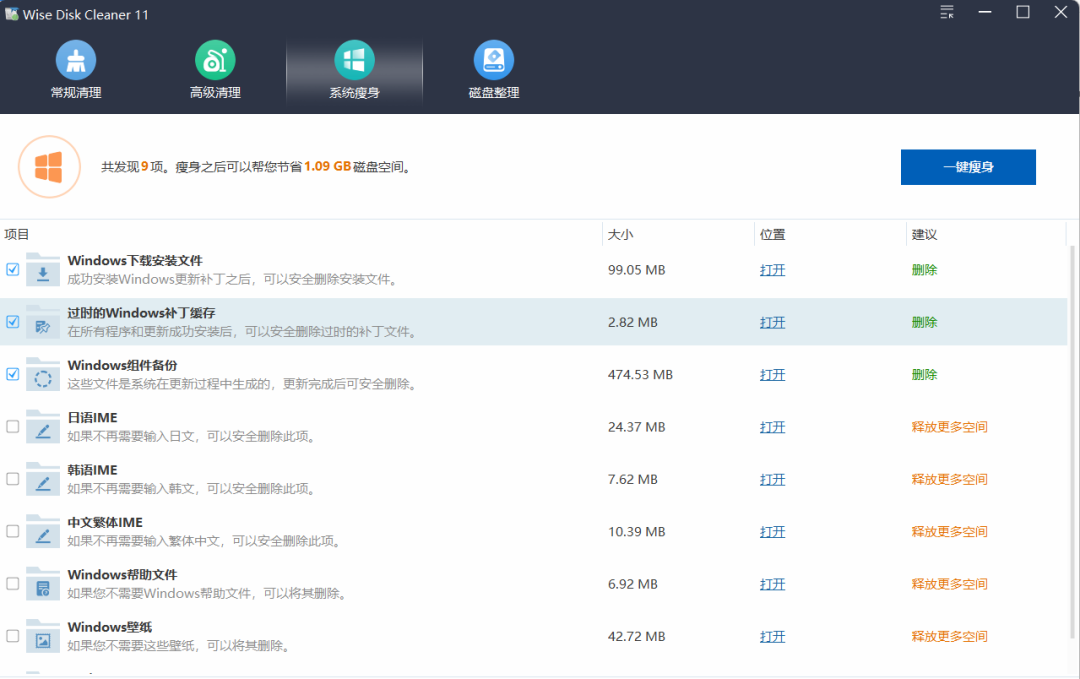Click the 一键瘦身 button
The width and height of the screenshot is (1080, 679).
(967, 167)
